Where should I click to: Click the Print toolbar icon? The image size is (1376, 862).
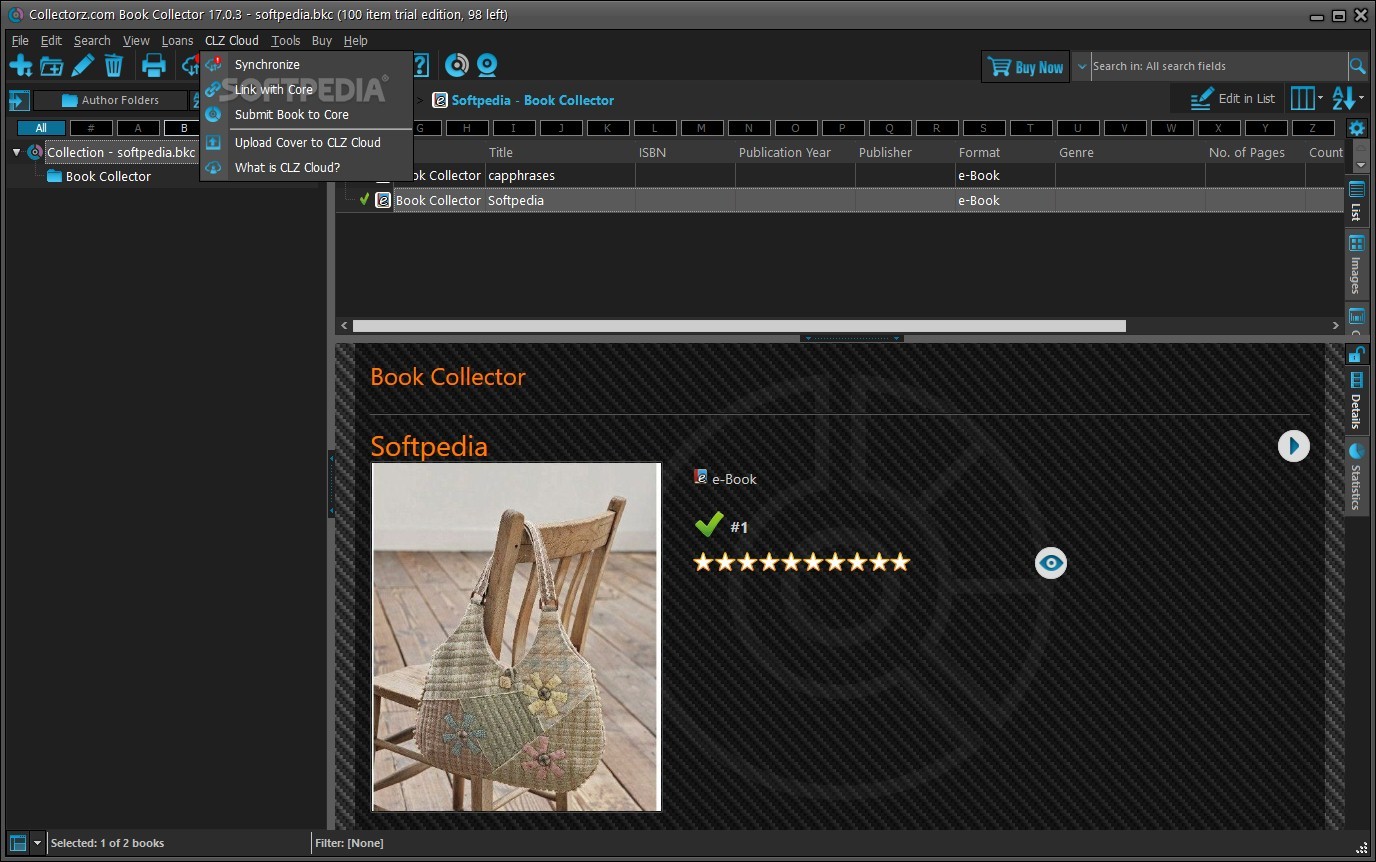pyautogui.click(x=153, y=66)
